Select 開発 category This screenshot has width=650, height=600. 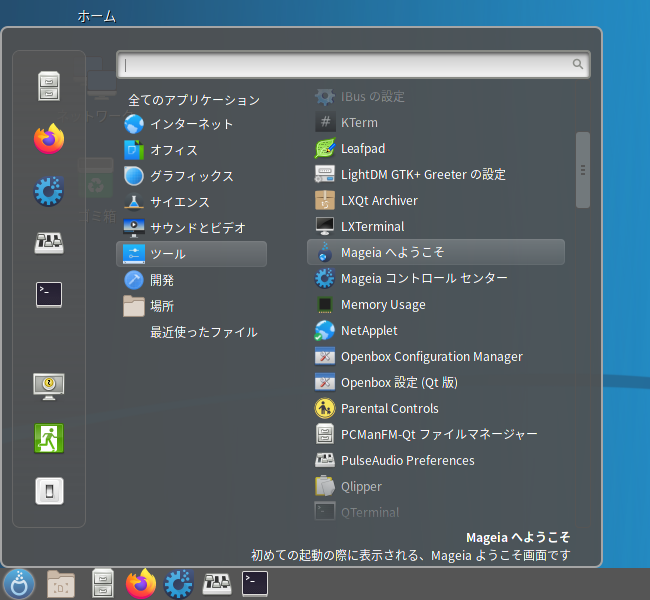[x=192, y=280]
